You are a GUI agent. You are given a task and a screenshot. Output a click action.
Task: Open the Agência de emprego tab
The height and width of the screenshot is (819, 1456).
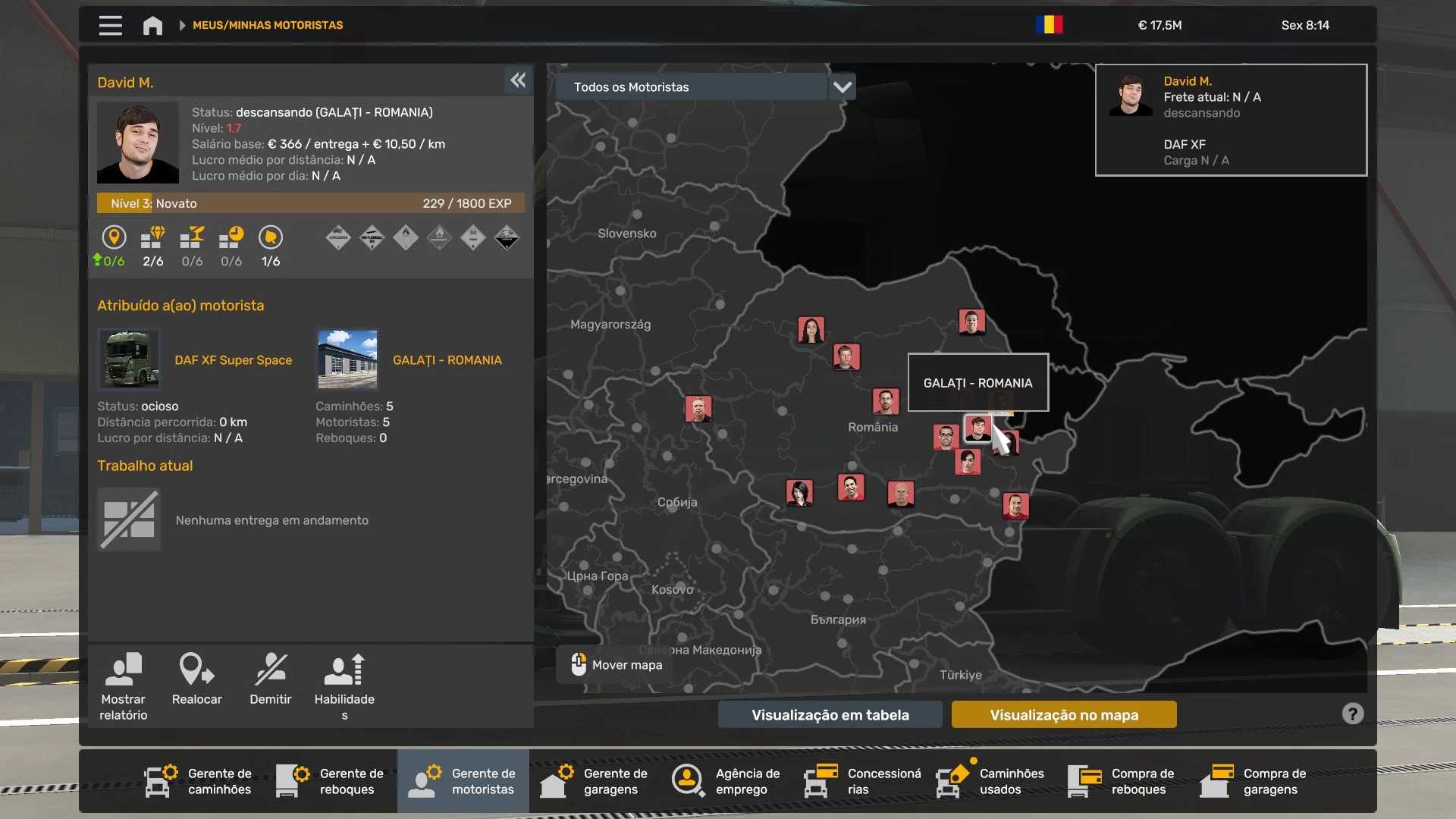tap(726, 781)
